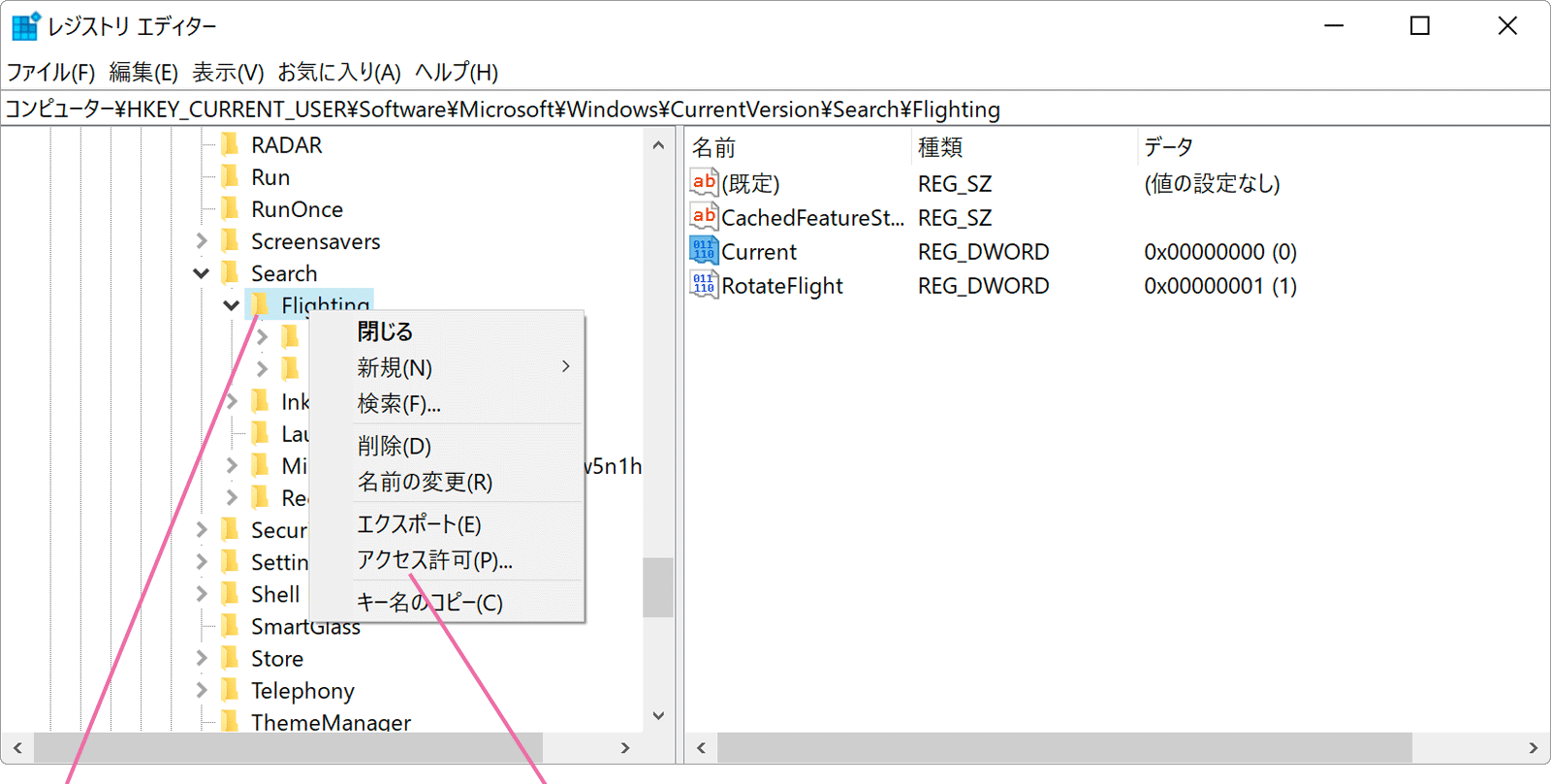
Task: Click the Search folder icon
Action: 230,272
